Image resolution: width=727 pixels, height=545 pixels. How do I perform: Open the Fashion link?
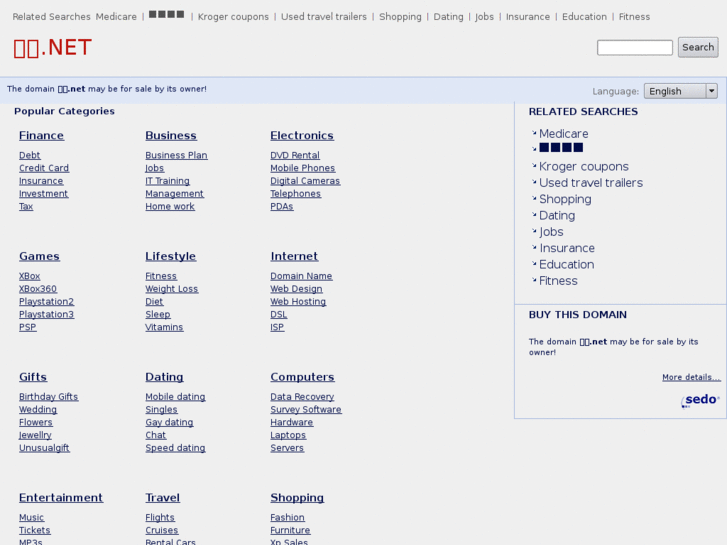coord(287,517)
